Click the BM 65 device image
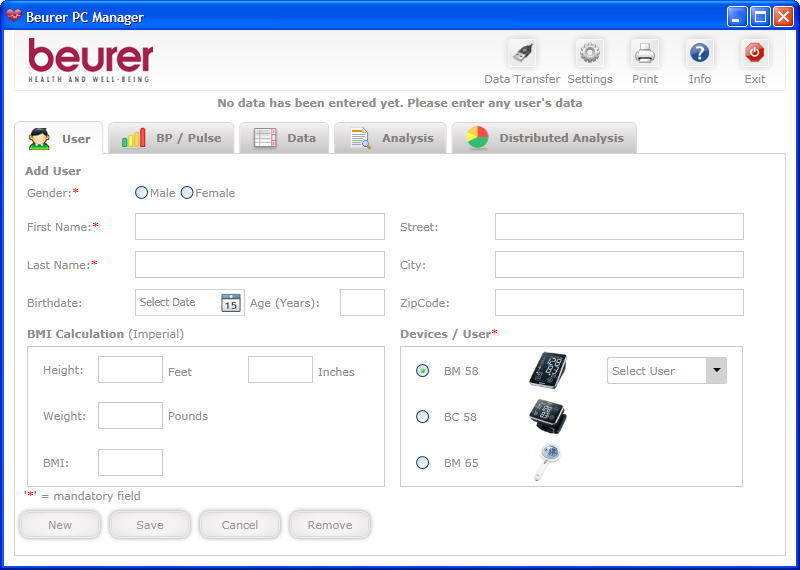Image resolution: width=800 pixels, height=570 pixels. (546, 462)
